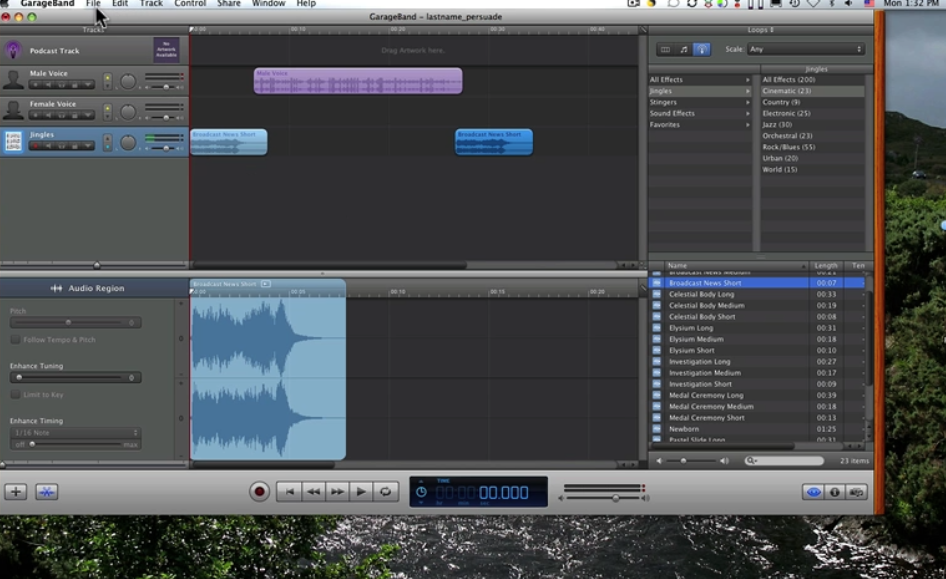Open the track editor scissors button
The width and height of the screenshot is (946, 579).
(x=46, y=492)
